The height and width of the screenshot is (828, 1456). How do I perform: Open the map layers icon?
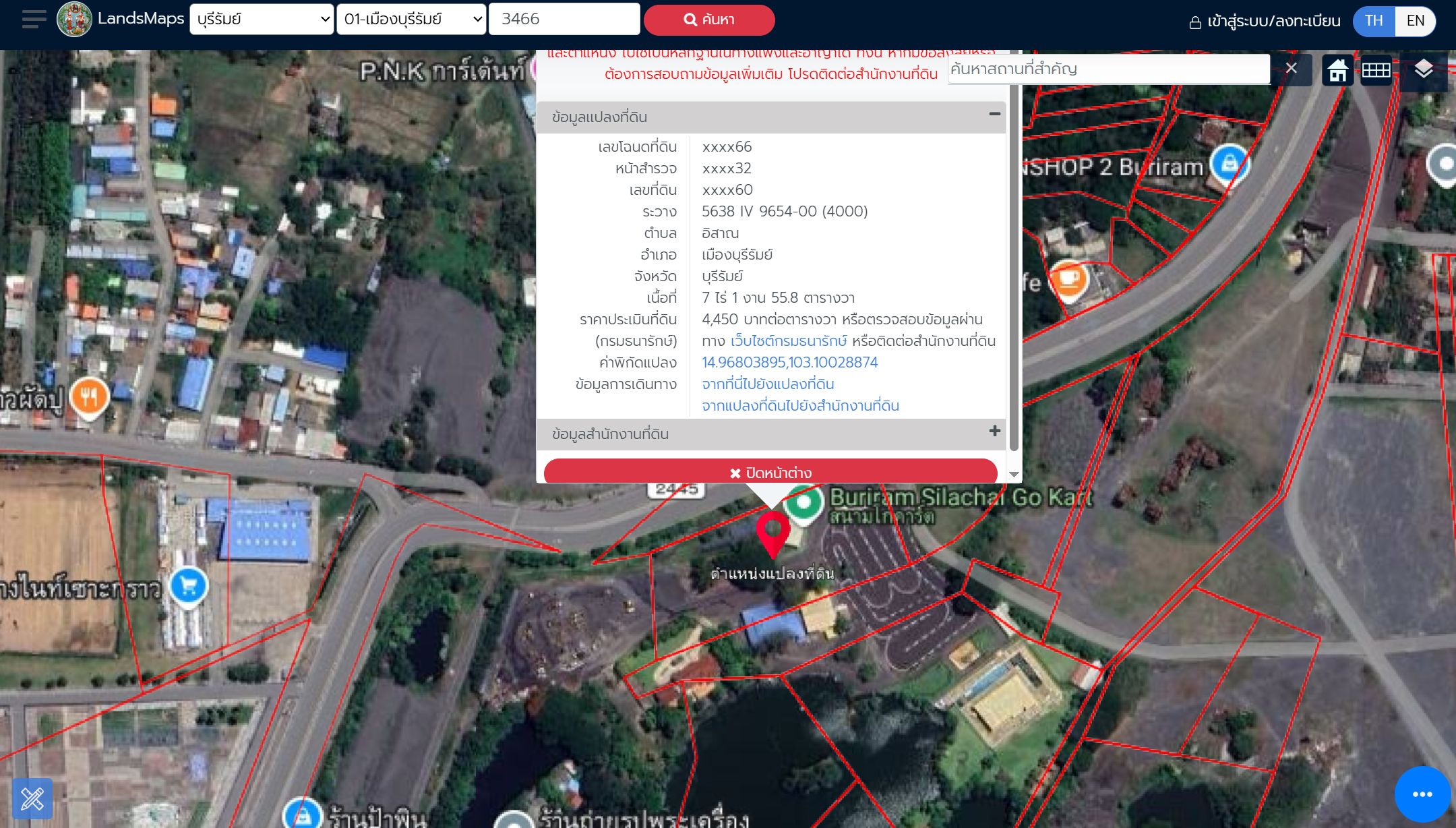[x=1423, y=69]
